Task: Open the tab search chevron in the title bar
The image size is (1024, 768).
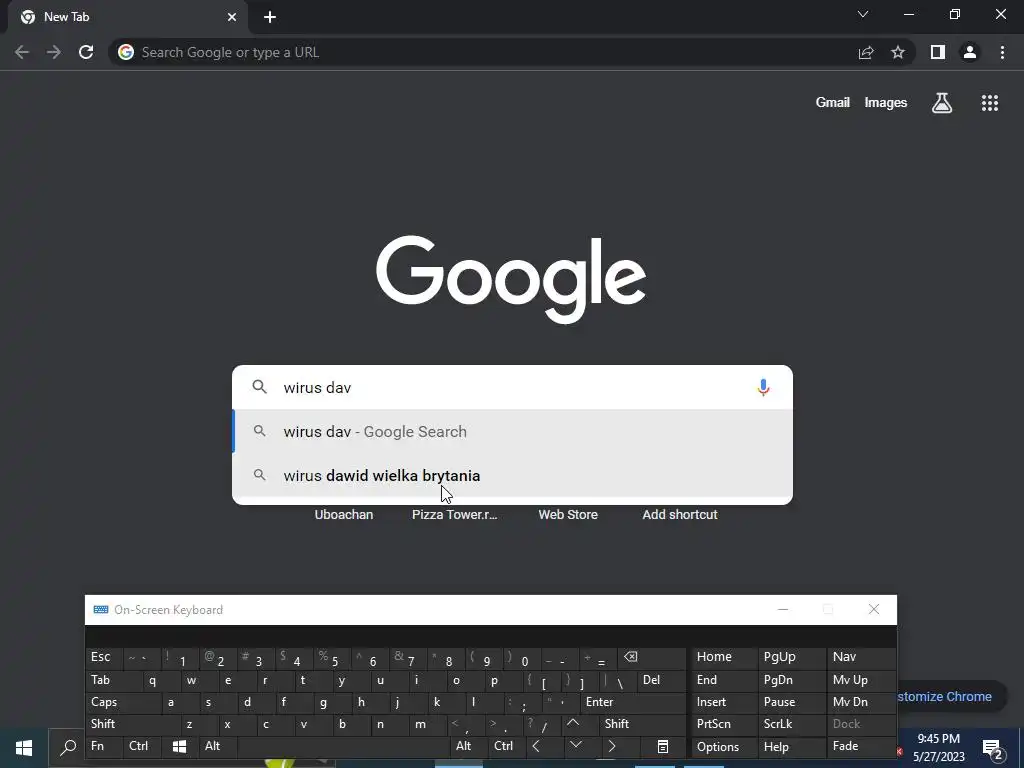Action: tap(863, 14)
